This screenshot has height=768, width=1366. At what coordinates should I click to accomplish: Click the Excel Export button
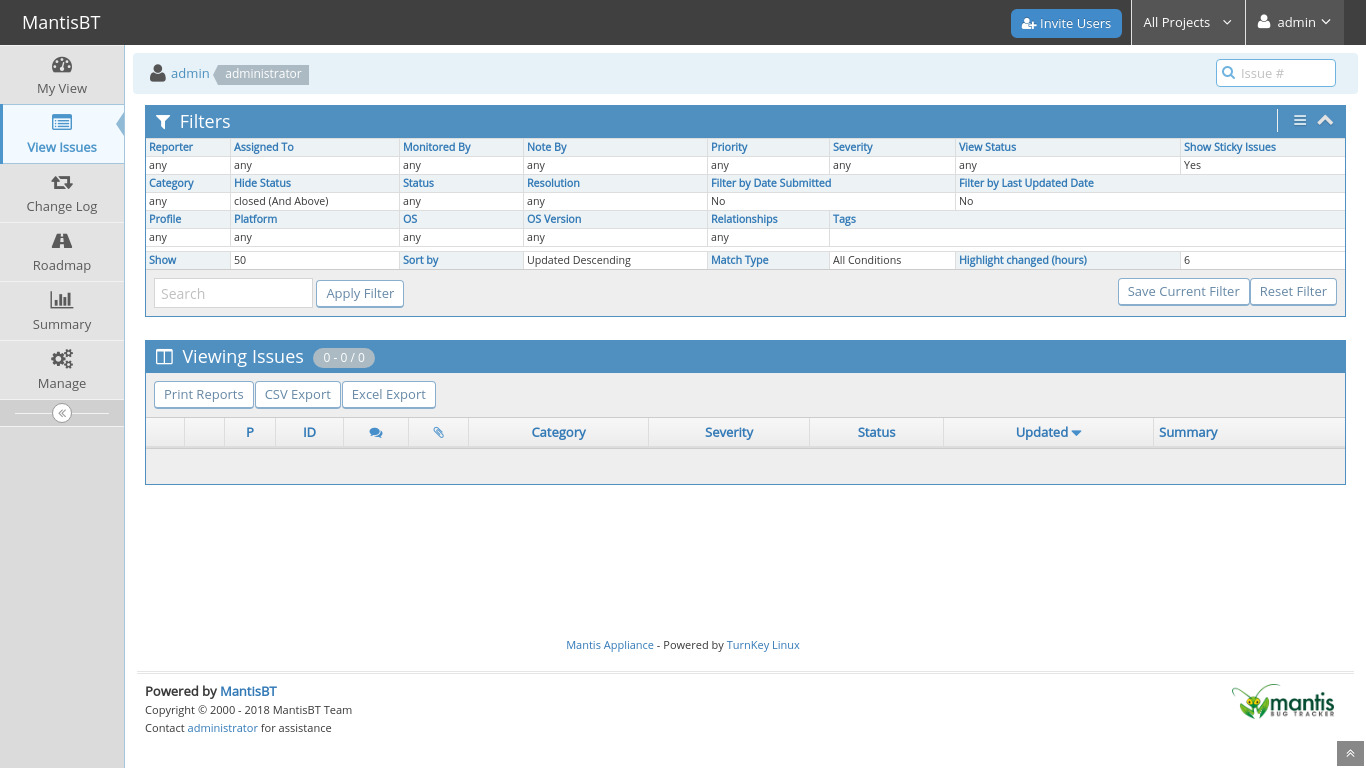coord(389,395)
